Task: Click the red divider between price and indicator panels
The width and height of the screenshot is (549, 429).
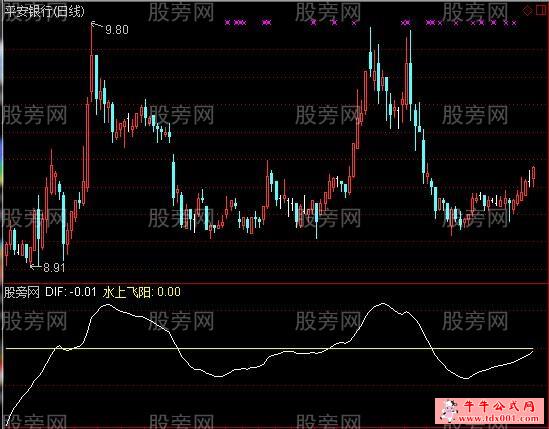Action: click(x=274, y=283)
